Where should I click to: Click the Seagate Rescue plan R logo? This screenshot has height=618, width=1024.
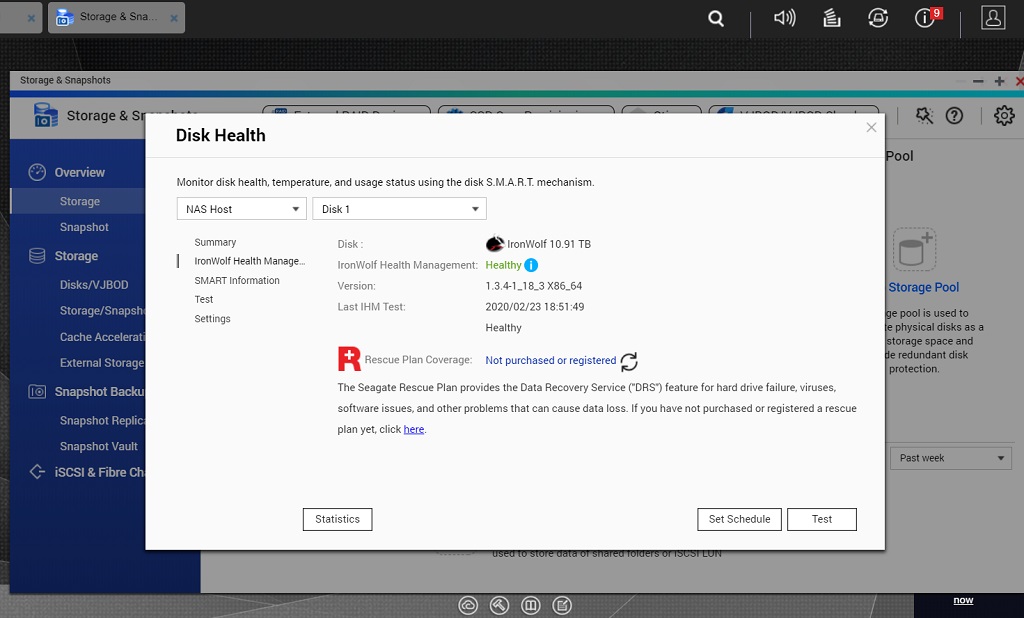349,359
